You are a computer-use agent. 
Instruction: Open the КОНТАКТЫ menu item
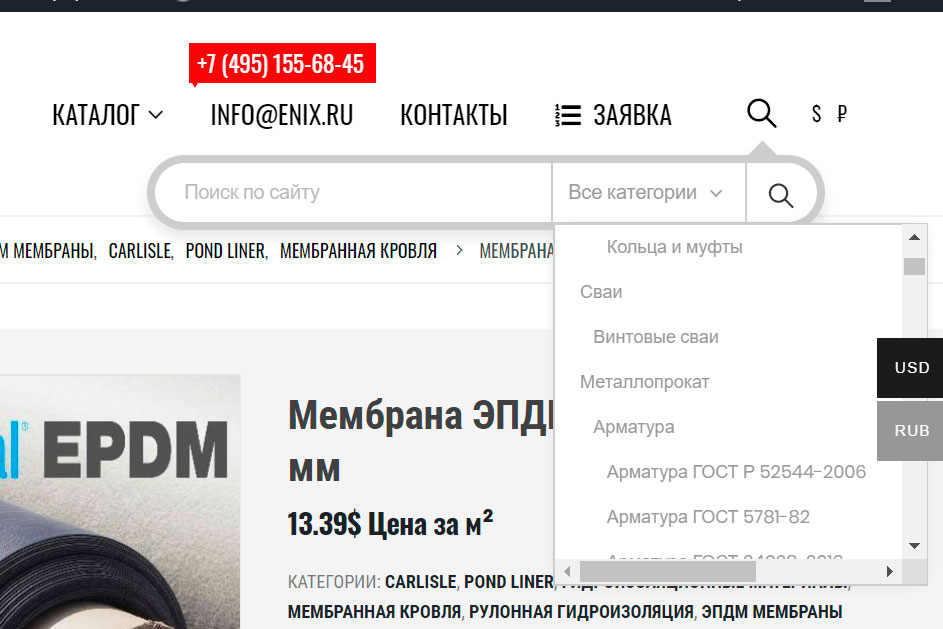[x=454, y=115]
